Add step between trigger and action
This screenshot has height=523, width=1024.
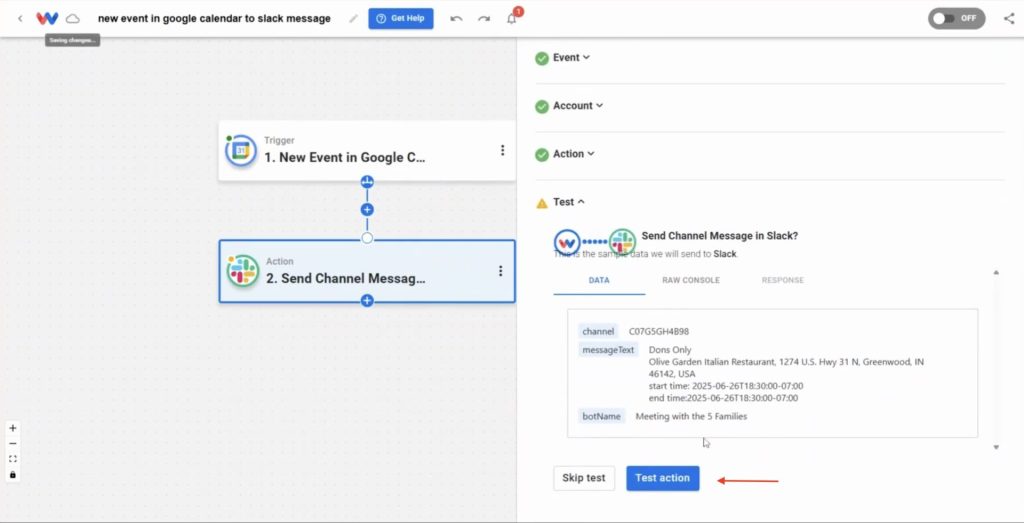pos(367,210)
